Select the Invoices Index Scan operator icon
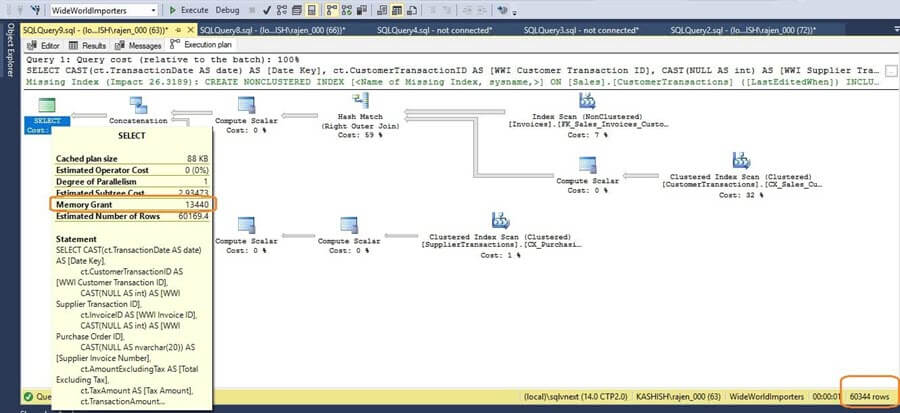The height and width of the screenshot is (413, 900). click(586, 101)
